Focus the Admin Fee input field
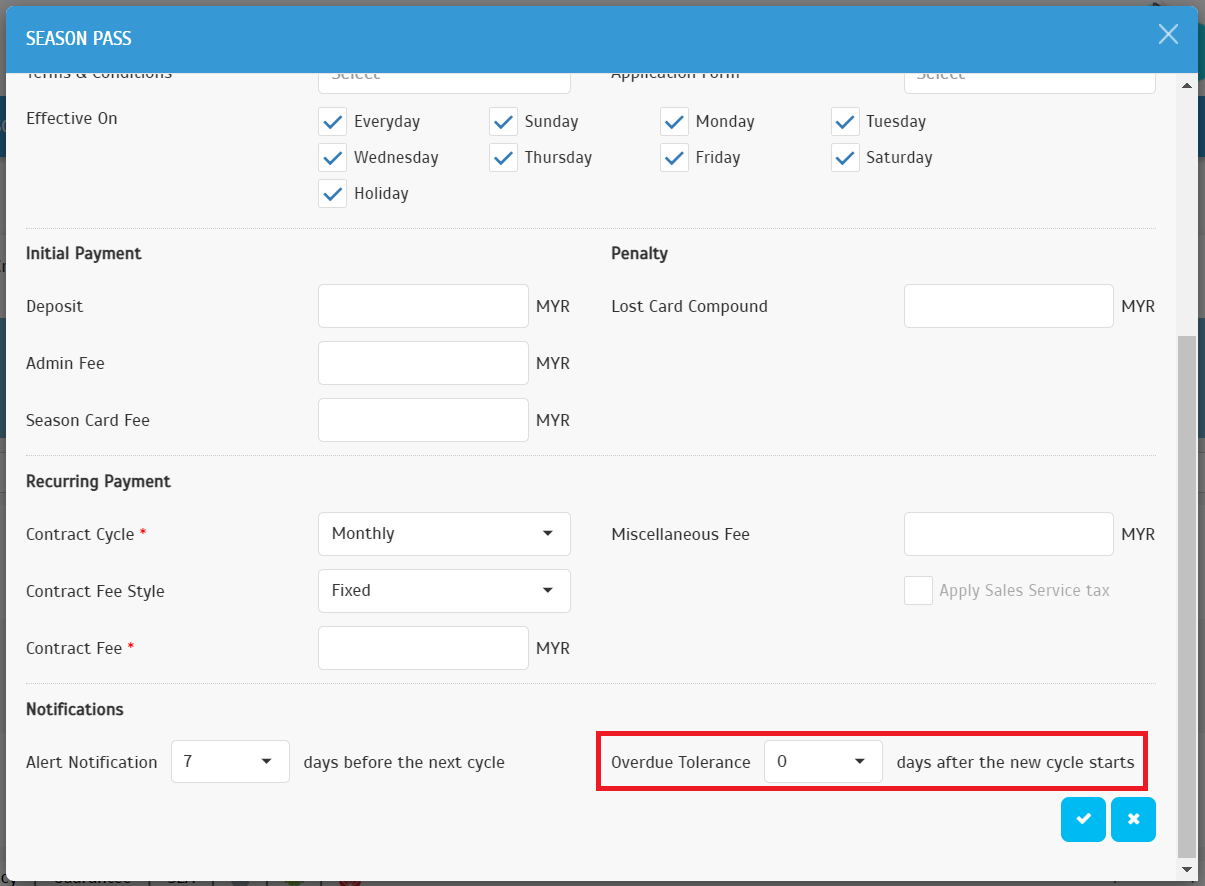The height and width of the screenshot is (886, 1205). (x=423, y=363)
